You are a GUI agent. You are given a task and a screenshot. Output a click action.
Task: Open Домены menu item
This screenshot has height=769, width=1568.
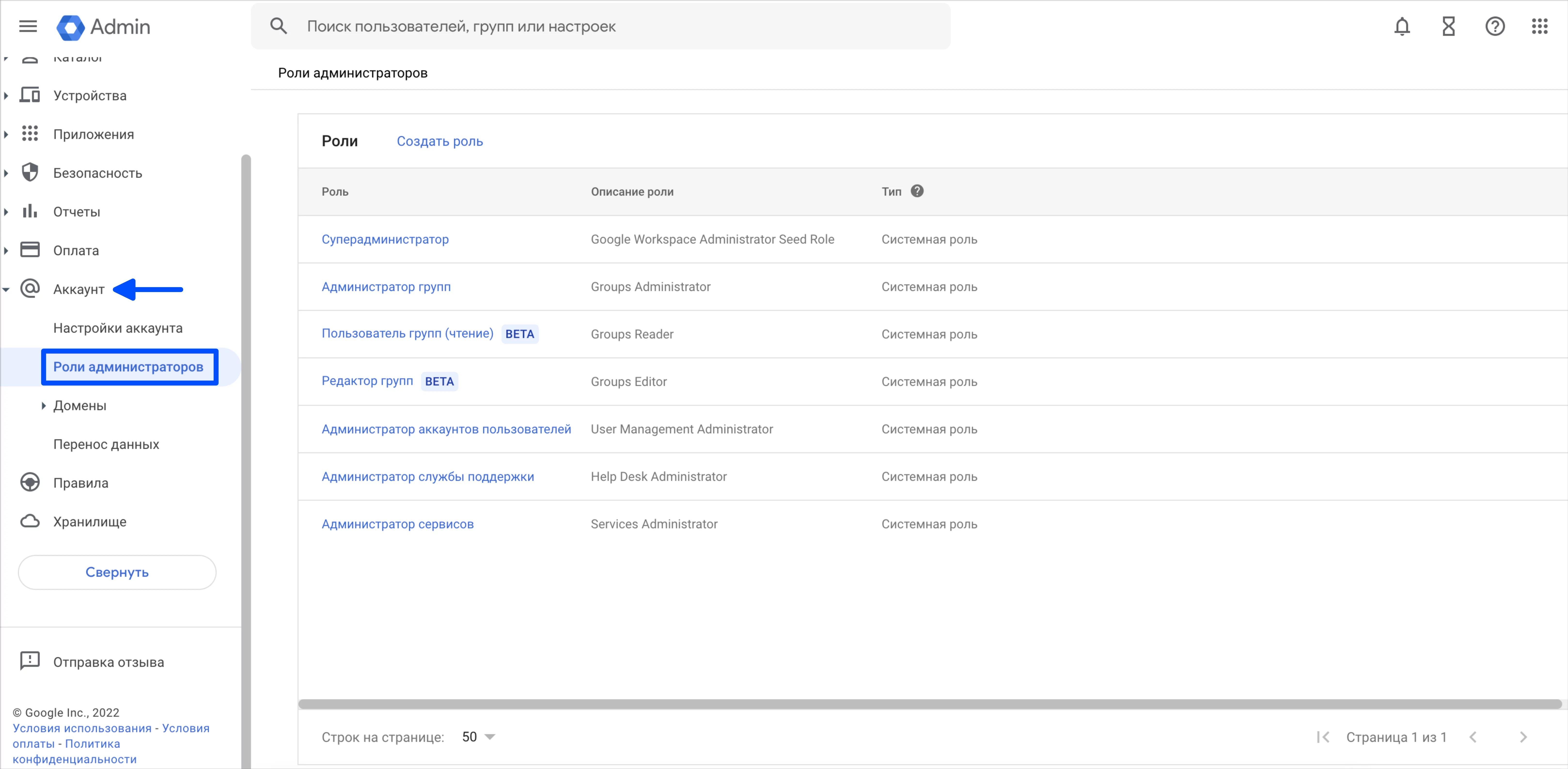[80, 406]
